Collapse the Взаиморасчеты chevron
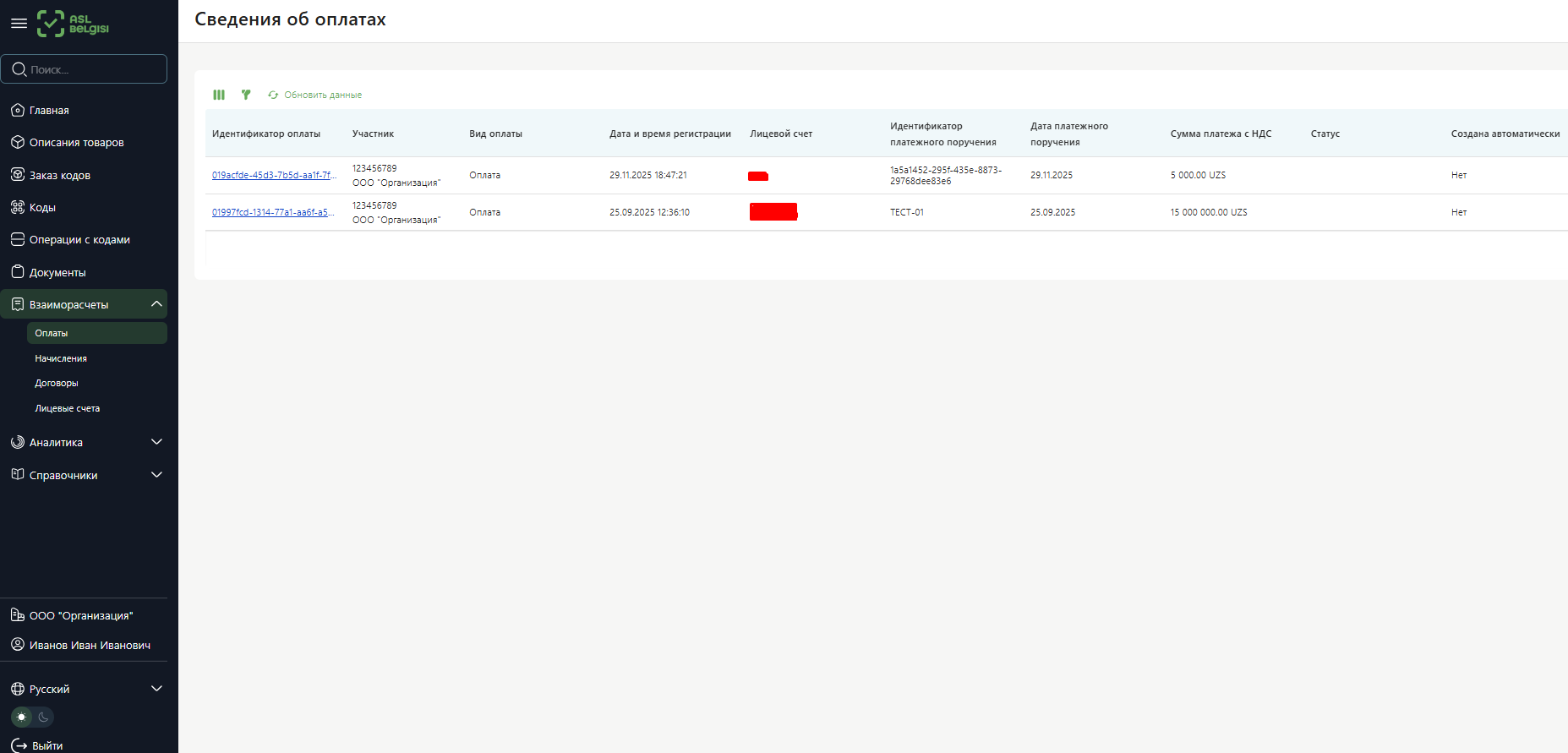The image size is (1568, 753). (156, 304)
